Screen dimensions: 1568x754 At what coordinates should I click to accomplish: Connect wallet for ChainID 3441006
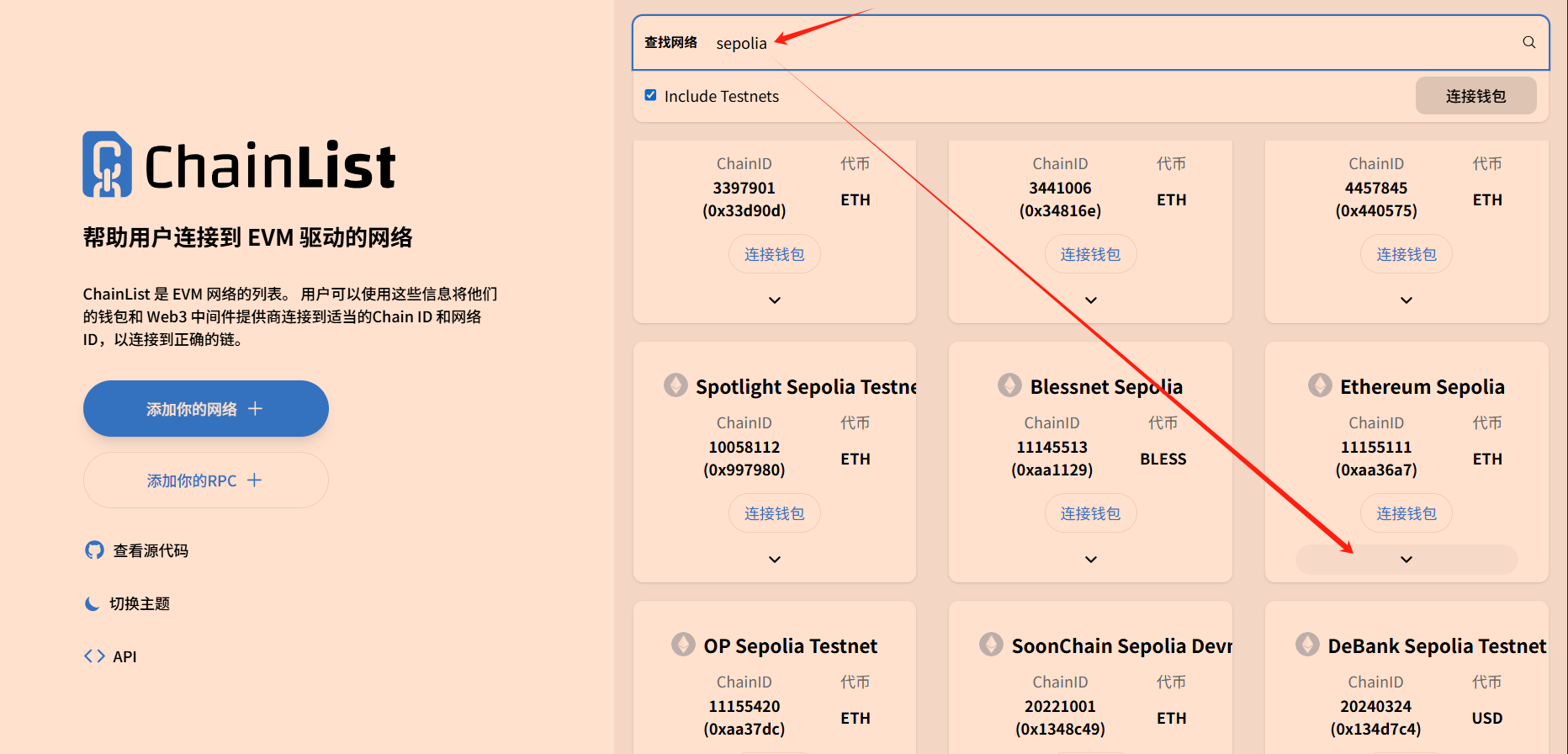[x=1091, y=254]
